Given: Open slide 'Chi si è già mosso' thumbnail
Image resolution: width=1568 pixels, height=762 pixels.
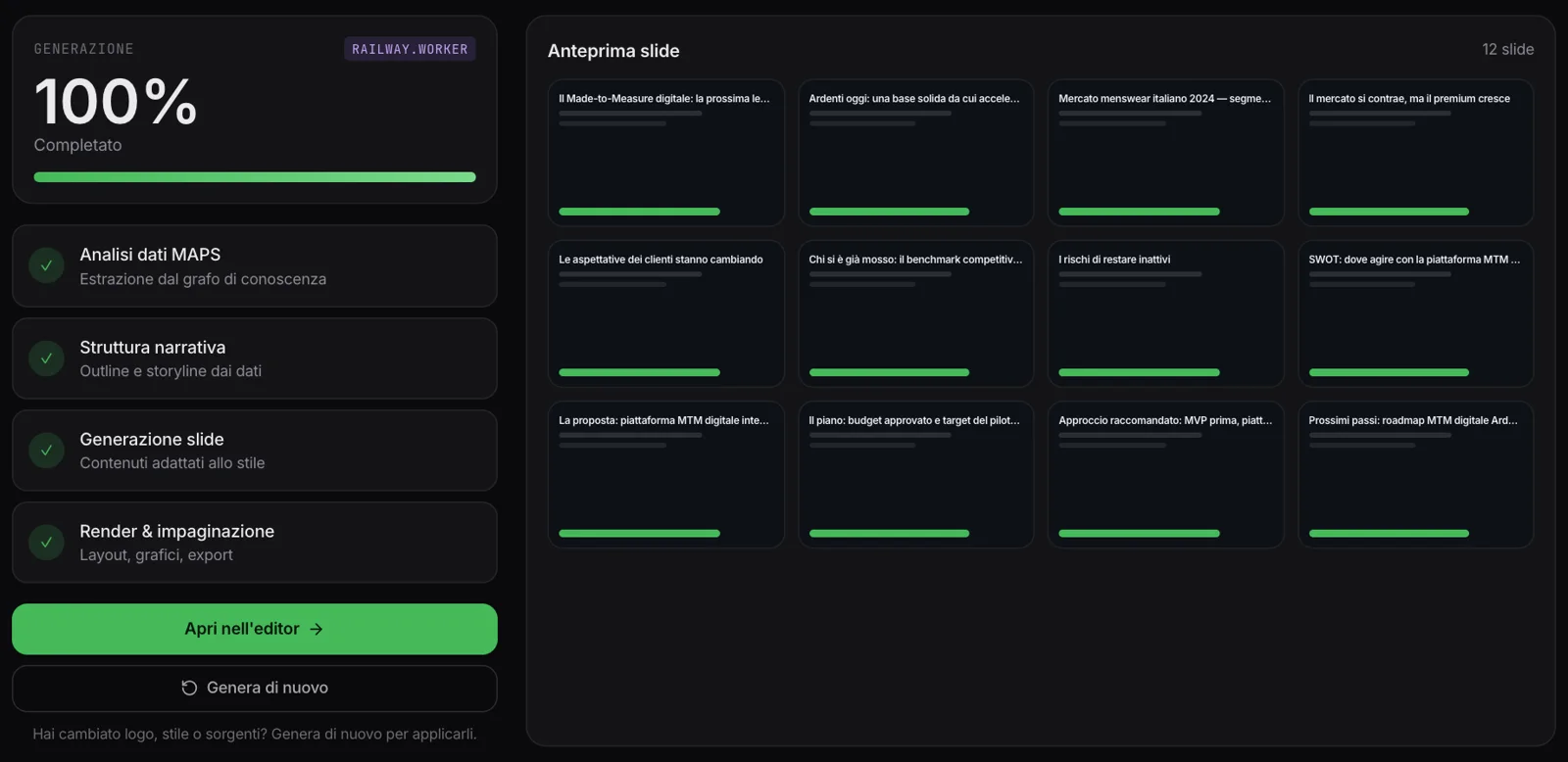Looking at the screenshot, I should [x=916, y=313].
